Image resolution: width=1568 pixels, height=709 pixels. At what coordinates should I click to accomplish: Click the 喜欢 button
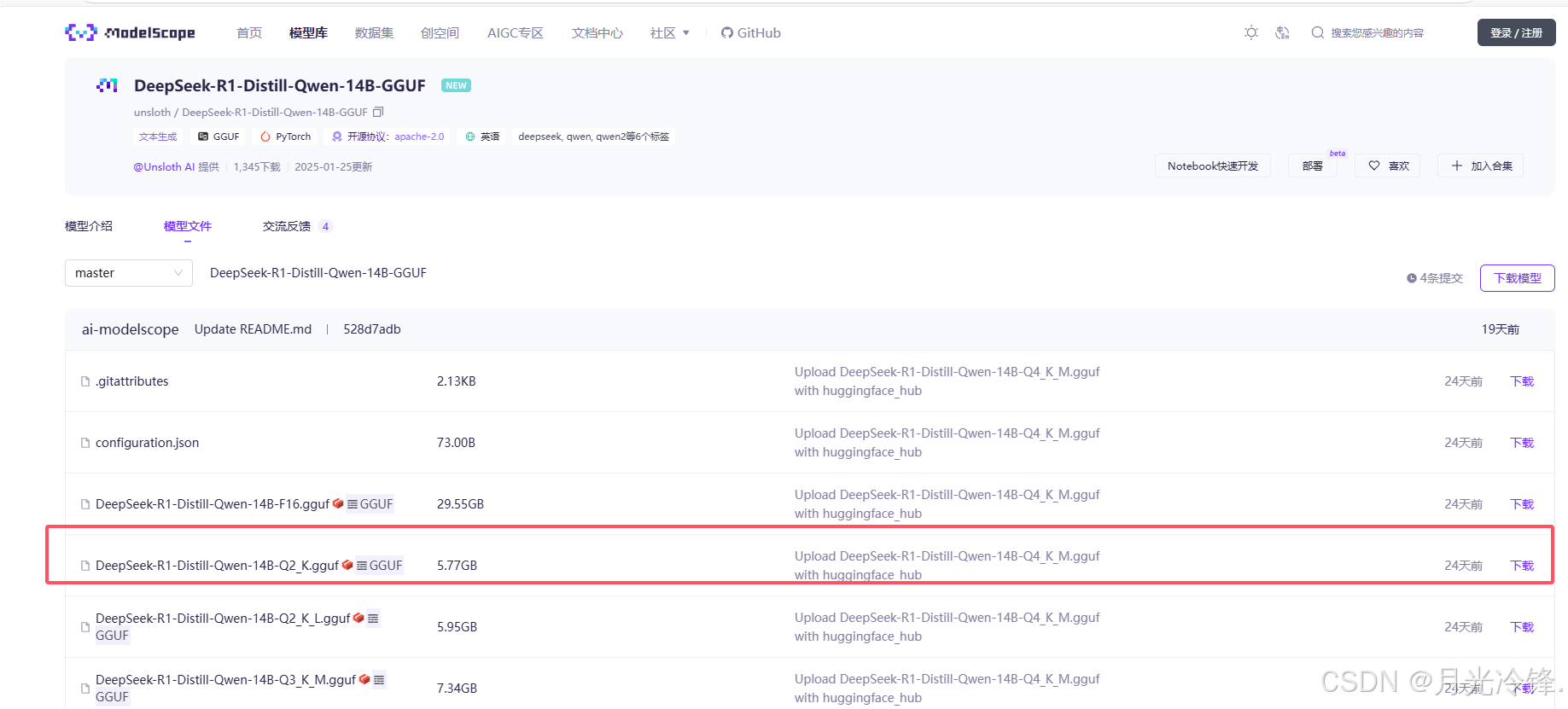pos(1388,166)
